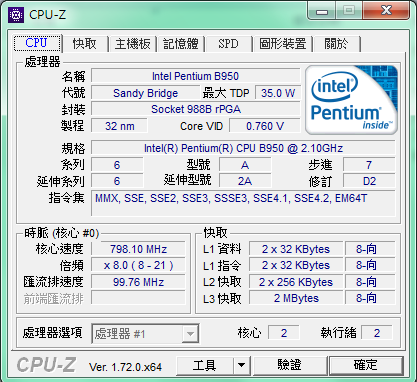Screen dimensions: 417x382
Task: Open the 工具 dropdown arrow
Action: 242,365
